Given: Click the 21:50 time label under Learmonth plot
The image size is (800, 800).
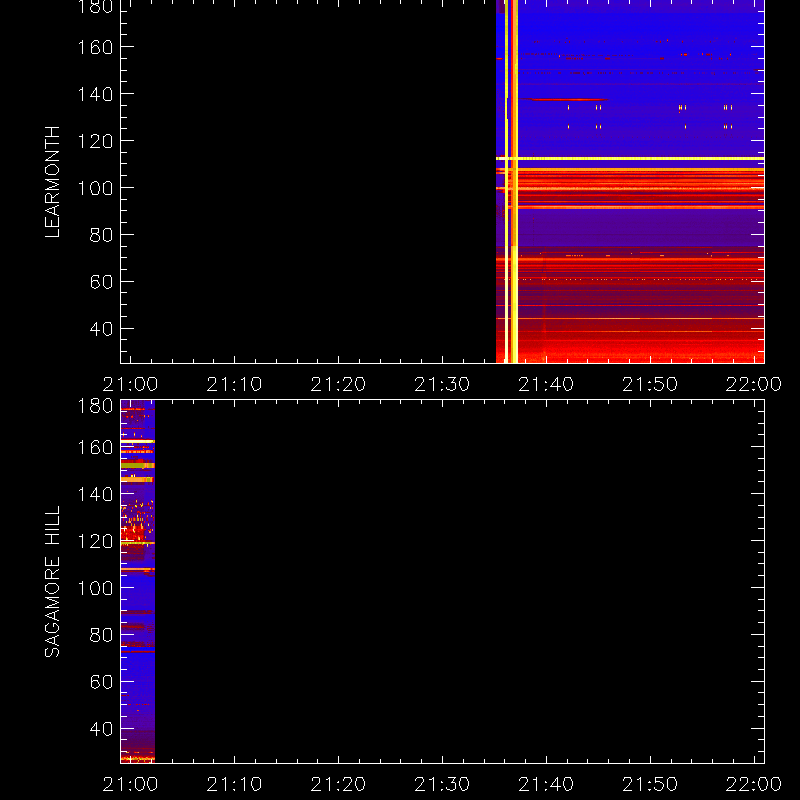Looking at the screenshot, I should [x=650, y=384].
